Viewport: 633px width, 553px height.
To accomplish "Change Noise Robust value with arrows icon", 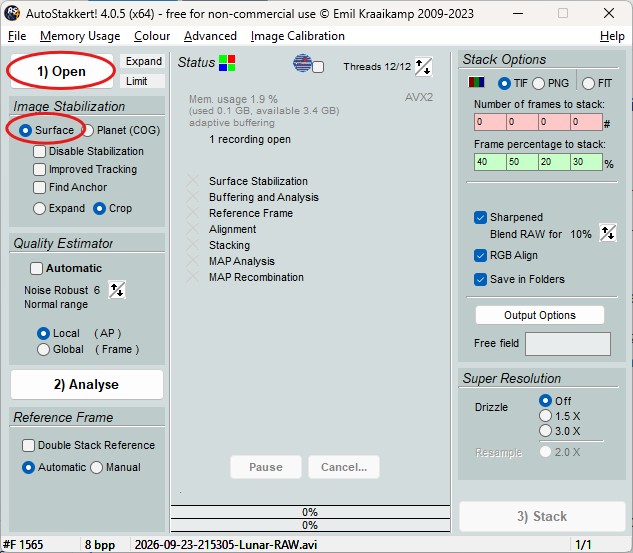I will [x=117, y=290].
